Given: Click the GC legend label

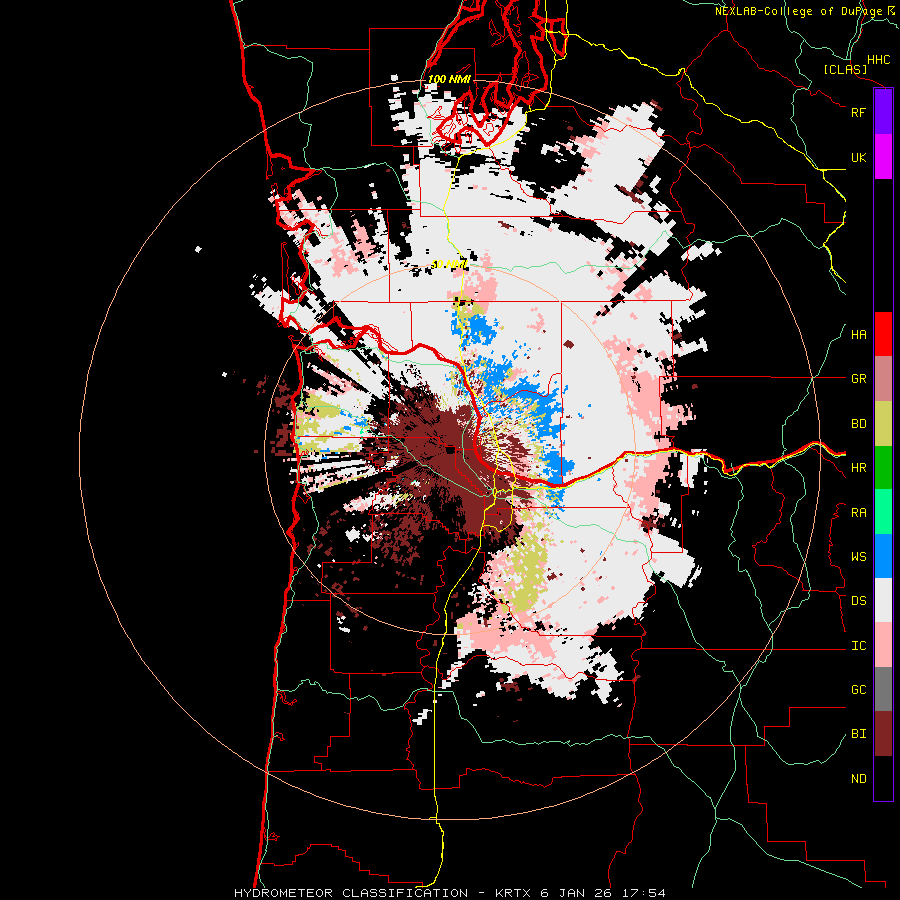Looking at the screenshot, I should click(858, 690).
